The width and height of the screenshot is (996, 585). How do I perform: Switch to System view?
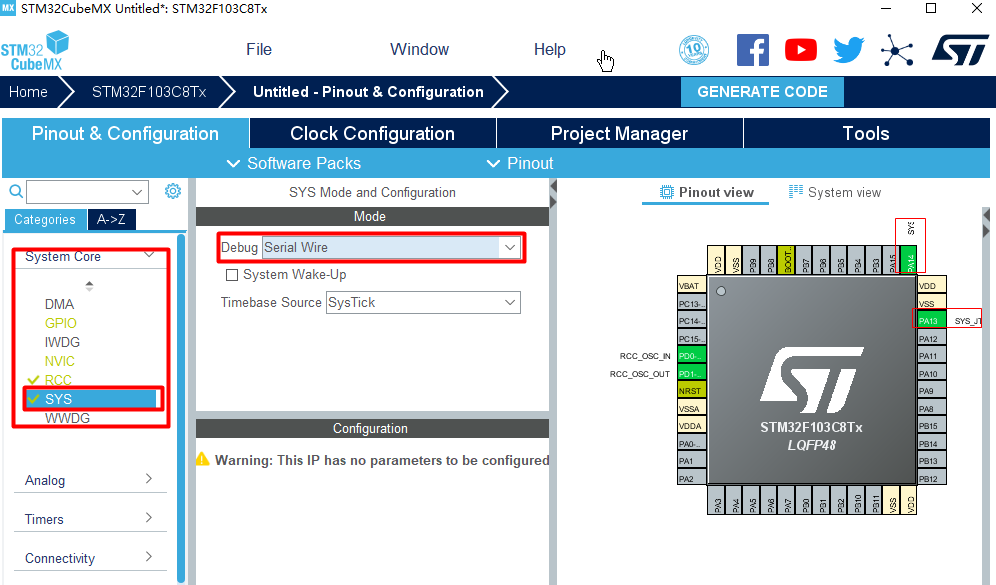click(x=835, y=192)
